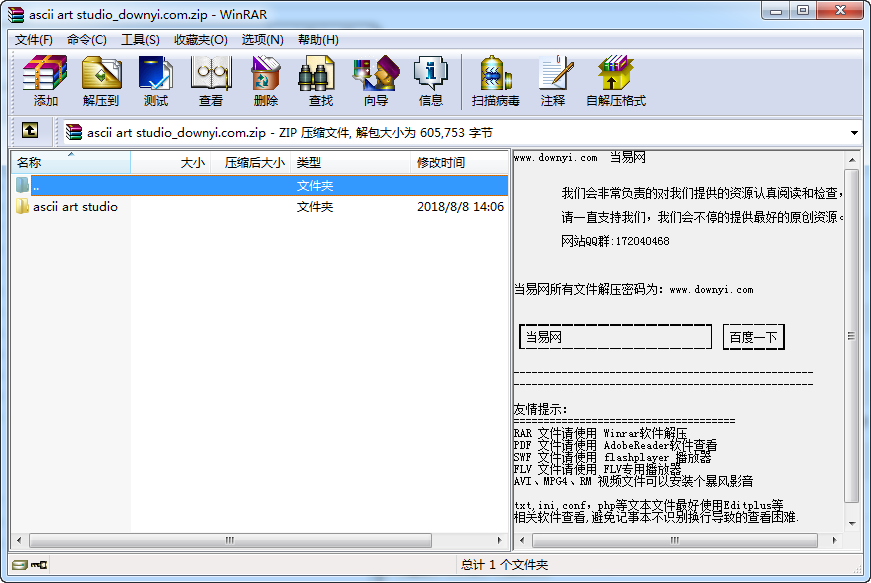Open the 工具(S) menu
Image resolution: width=871 pixels, height=583 pixels.
coord(140,40)
